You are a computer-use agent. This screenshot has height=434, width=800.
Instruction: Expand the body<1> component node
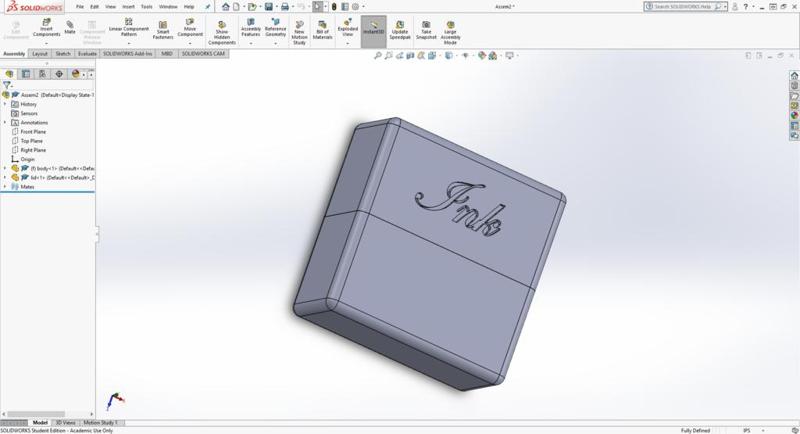click(x=5, y=168)
